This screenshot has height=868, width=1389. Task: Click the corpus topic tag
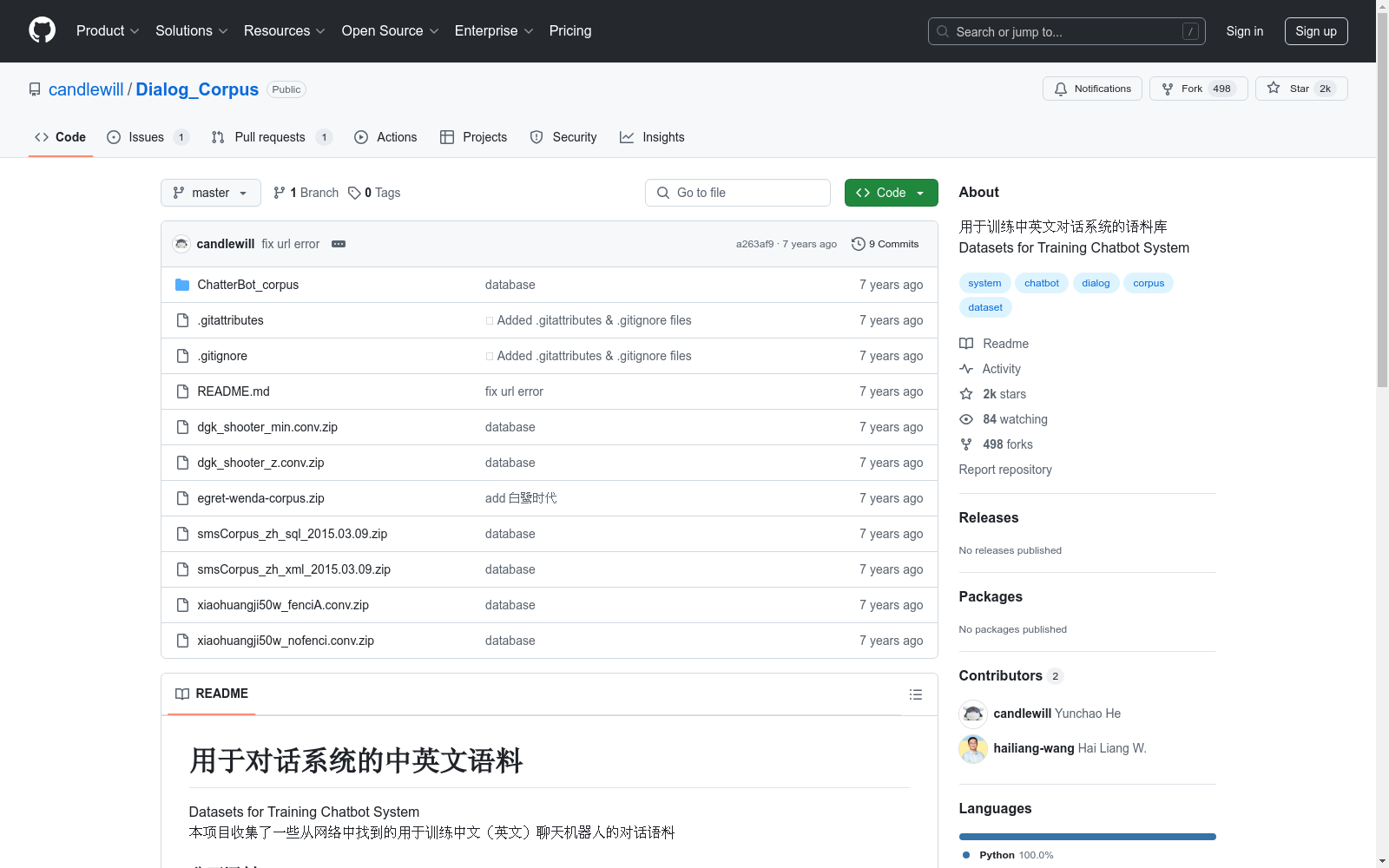pyautogui.click(x=1149, y=283)
